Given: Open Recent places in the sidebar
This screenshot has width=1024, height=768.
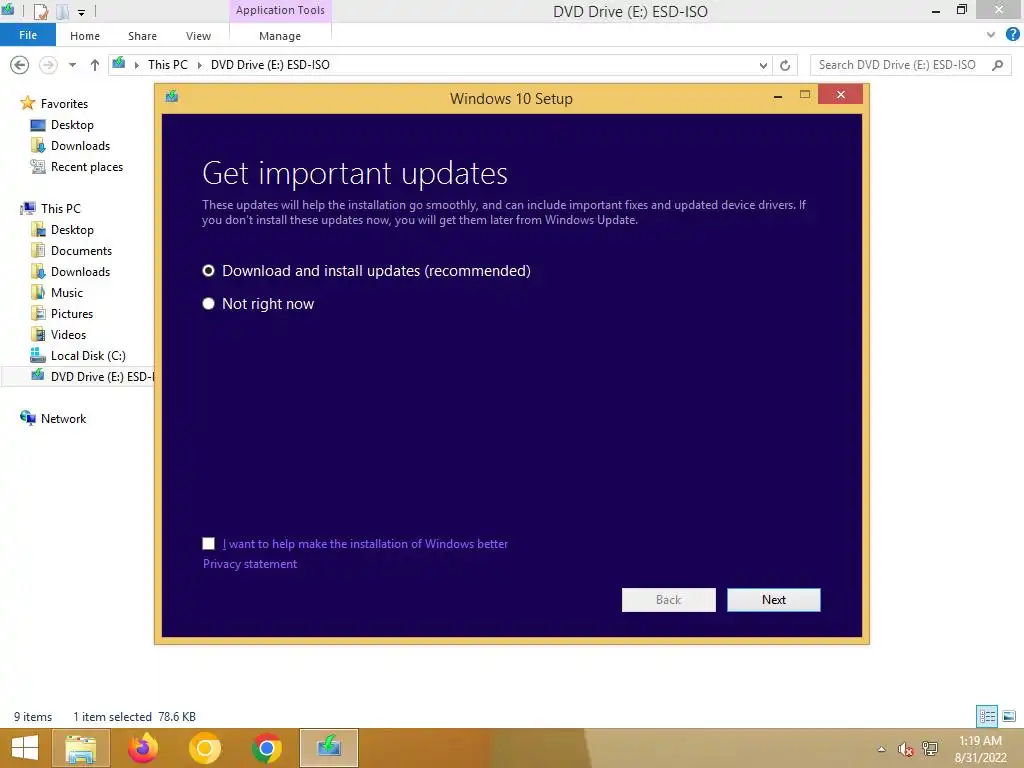Looking at the screenshot, I should 87,167.
